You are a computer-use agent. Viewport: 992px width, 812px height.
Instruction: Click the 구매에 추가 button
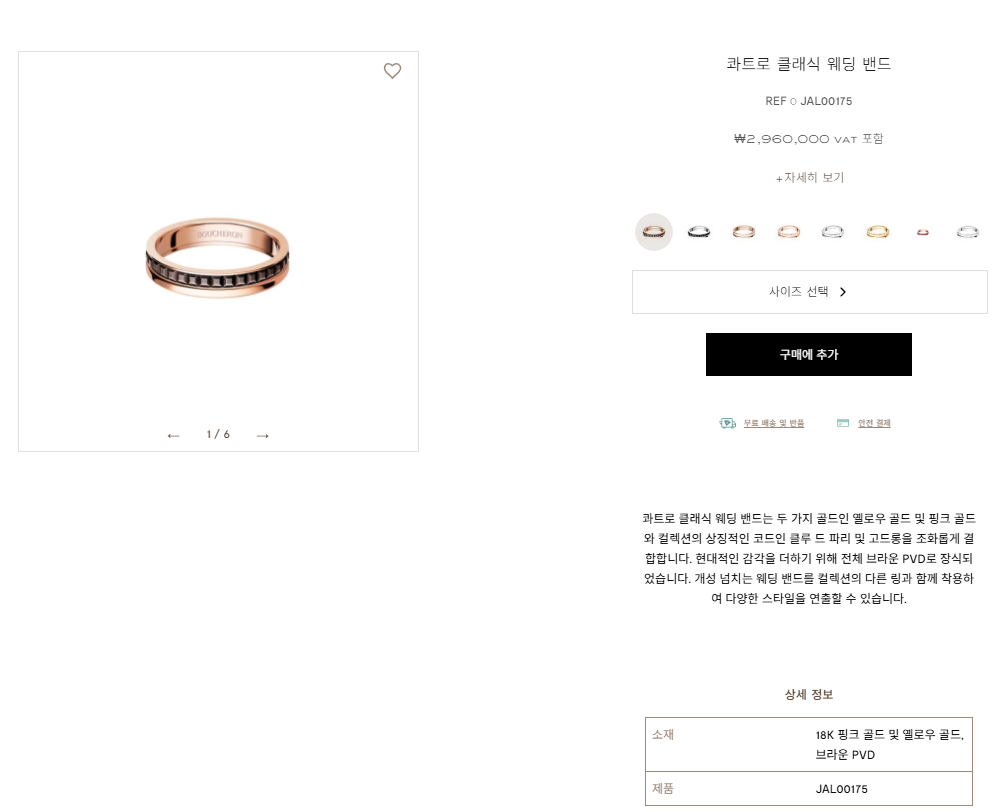[x=809, y=354]
